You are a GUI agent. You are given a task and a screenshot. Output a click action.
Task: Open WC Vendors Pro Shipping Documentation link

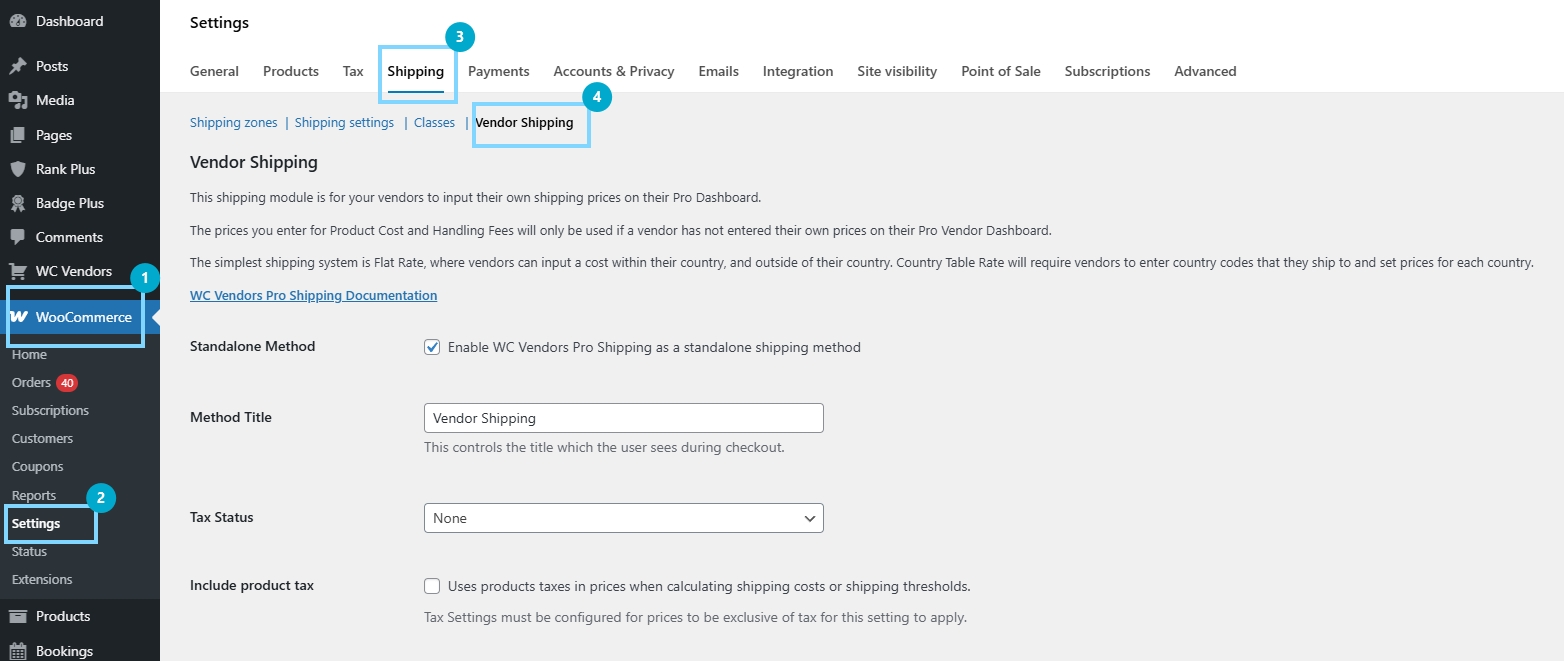point(313,295)
